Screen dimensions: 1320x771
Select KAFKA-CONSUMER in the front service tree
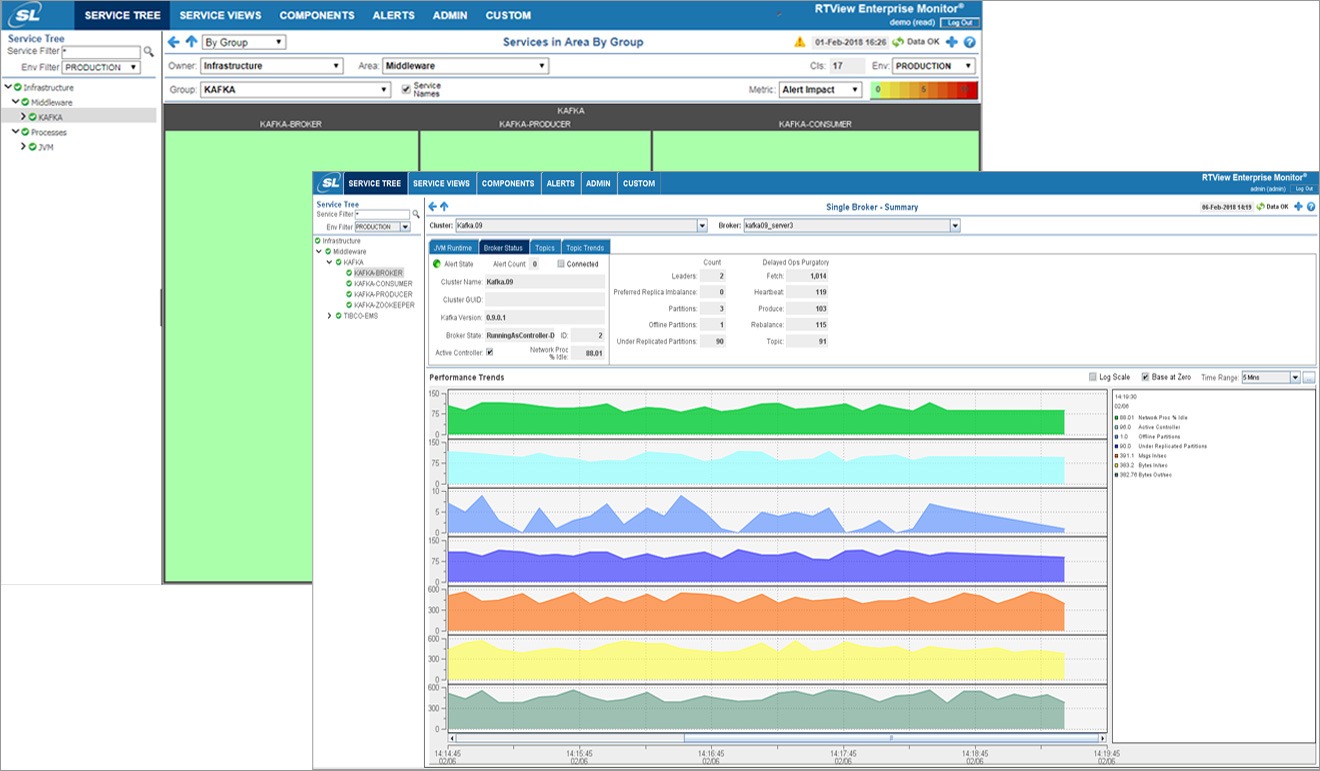coord(383,284)
